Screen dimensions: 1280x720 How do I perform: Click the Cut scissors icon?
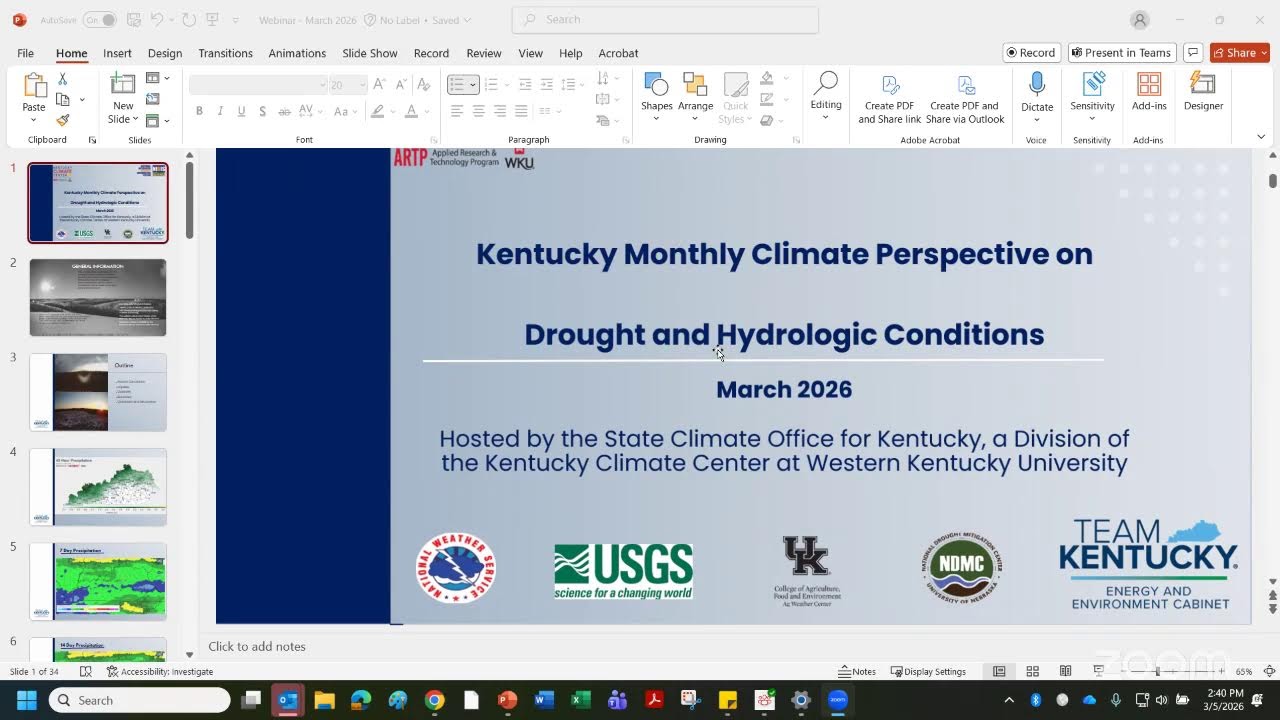pyautogui.click(x=63, y=78)
